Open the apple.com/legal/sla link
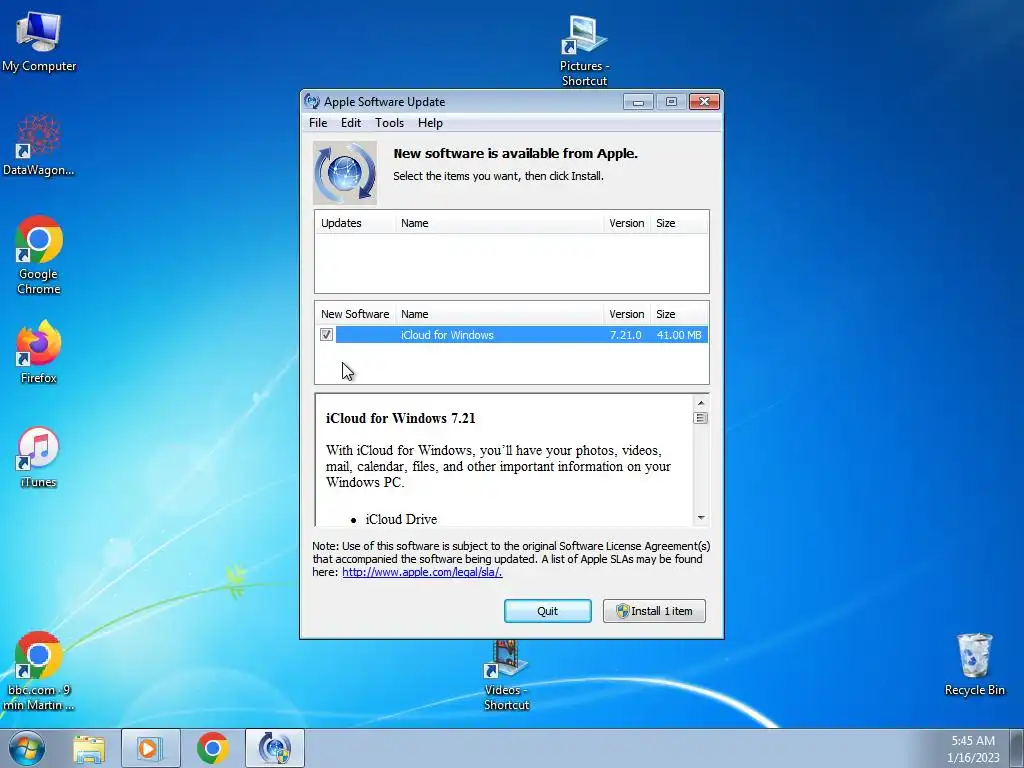The width and height of the screenshot is (1024, 768). [422, 572]
